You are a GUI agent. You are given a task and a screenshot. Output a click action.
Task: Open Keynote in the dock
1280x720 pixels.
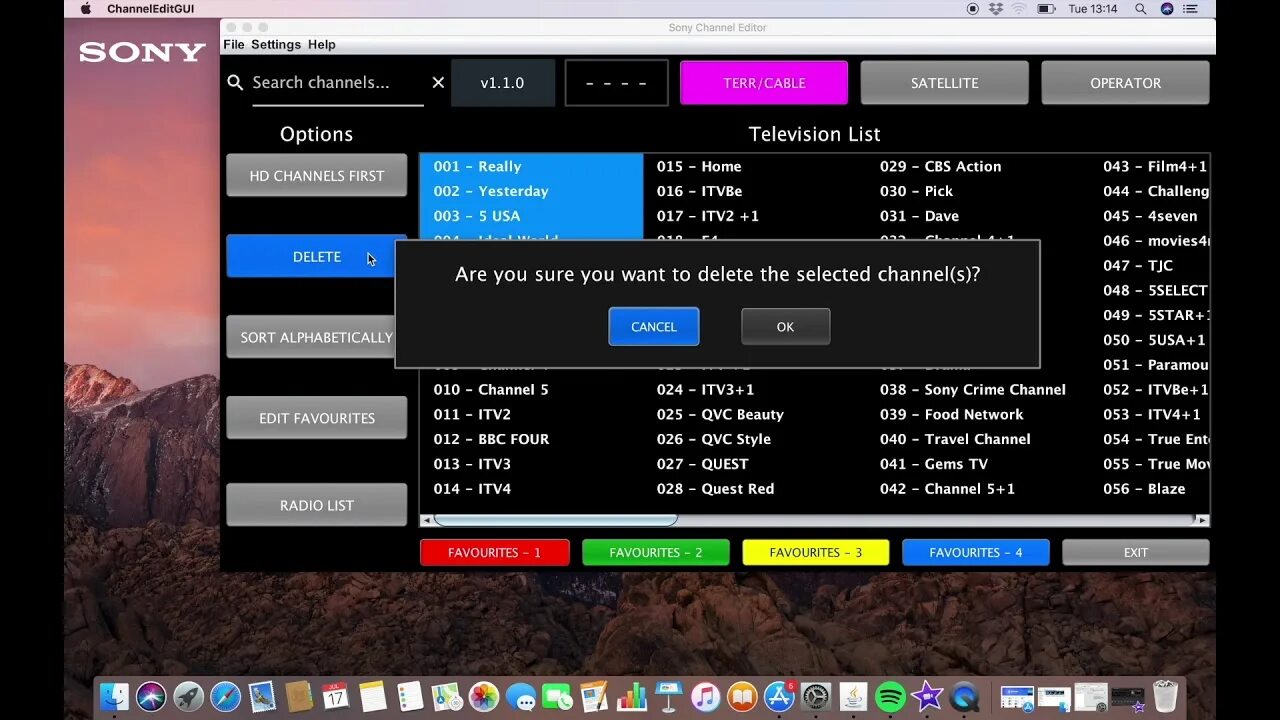click(668, 697)
